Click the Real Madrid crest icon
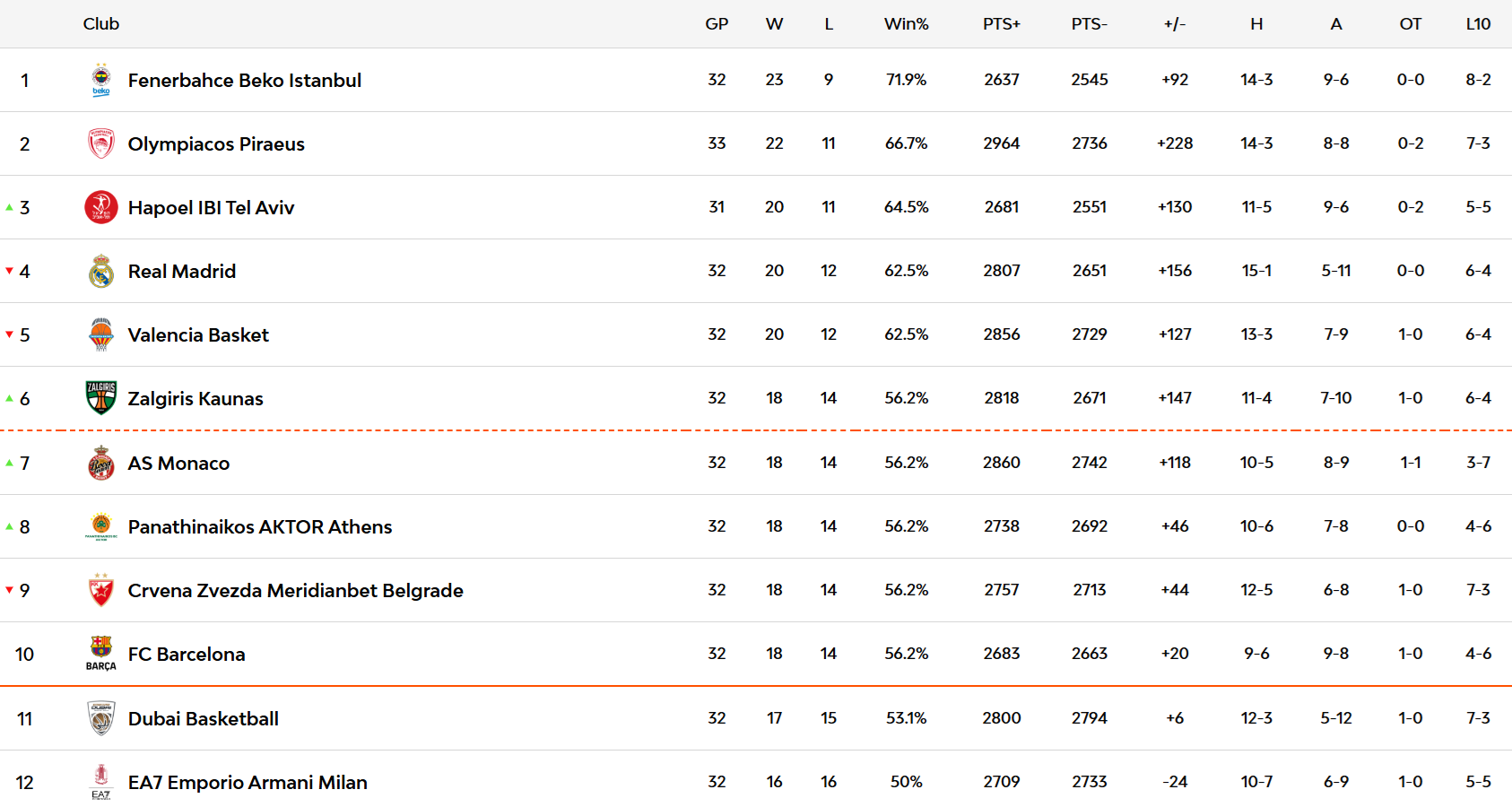 [101, 271]
